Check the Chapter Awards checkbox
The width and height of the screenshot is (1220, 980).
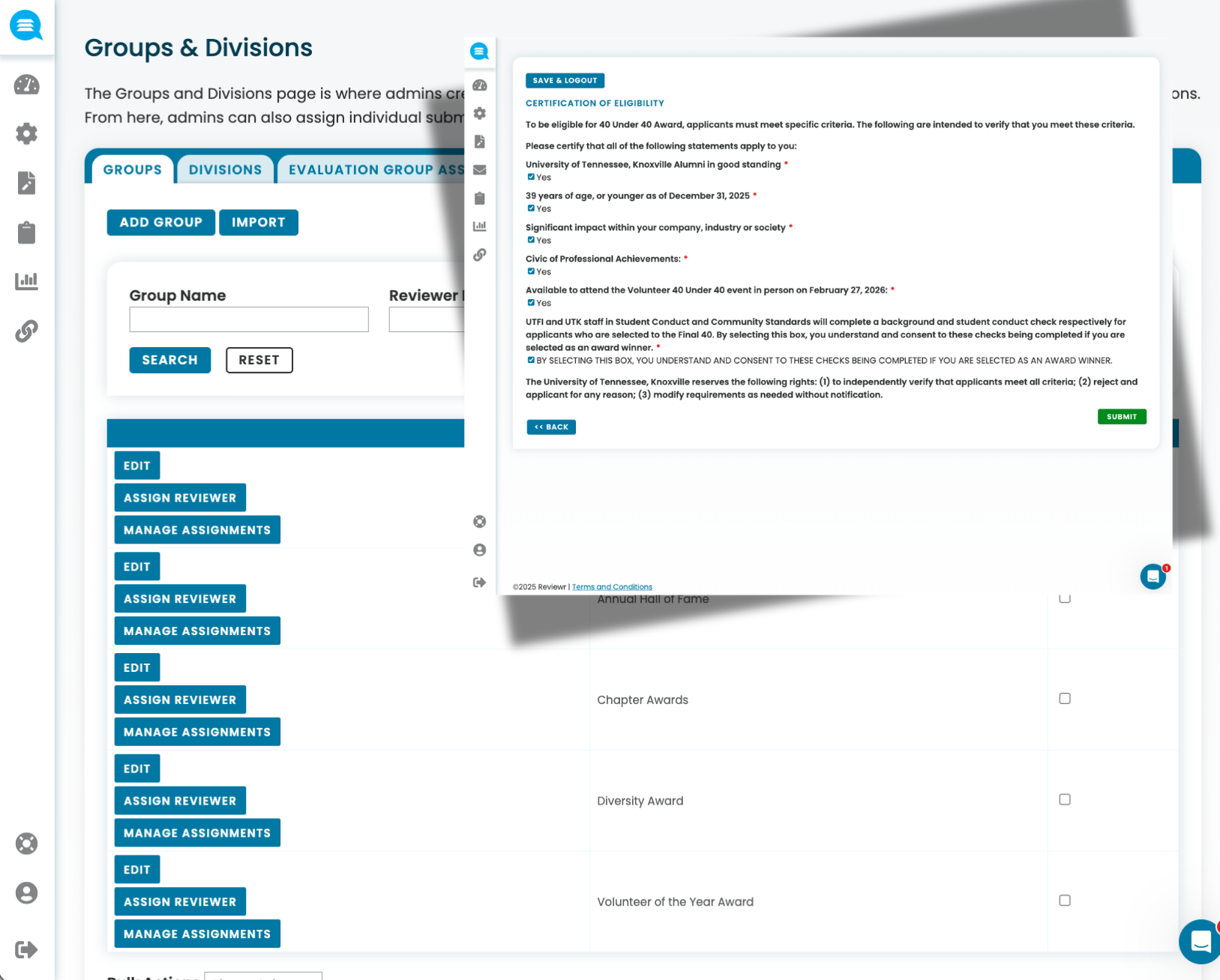click(x=1064, y=698)
